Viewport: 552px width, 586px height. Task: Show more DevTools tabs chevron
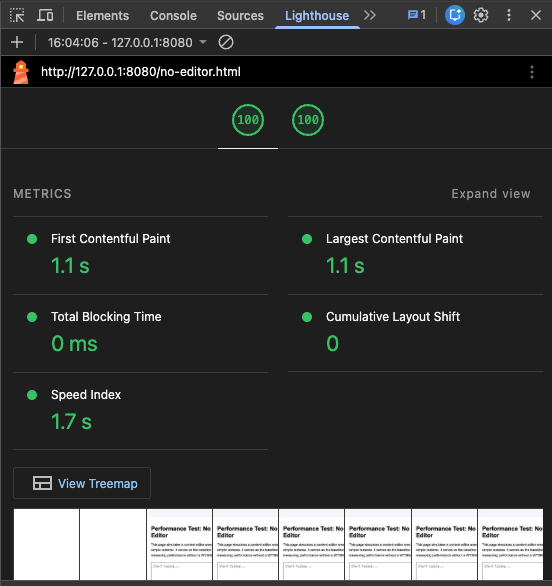[x=370, y=15]
